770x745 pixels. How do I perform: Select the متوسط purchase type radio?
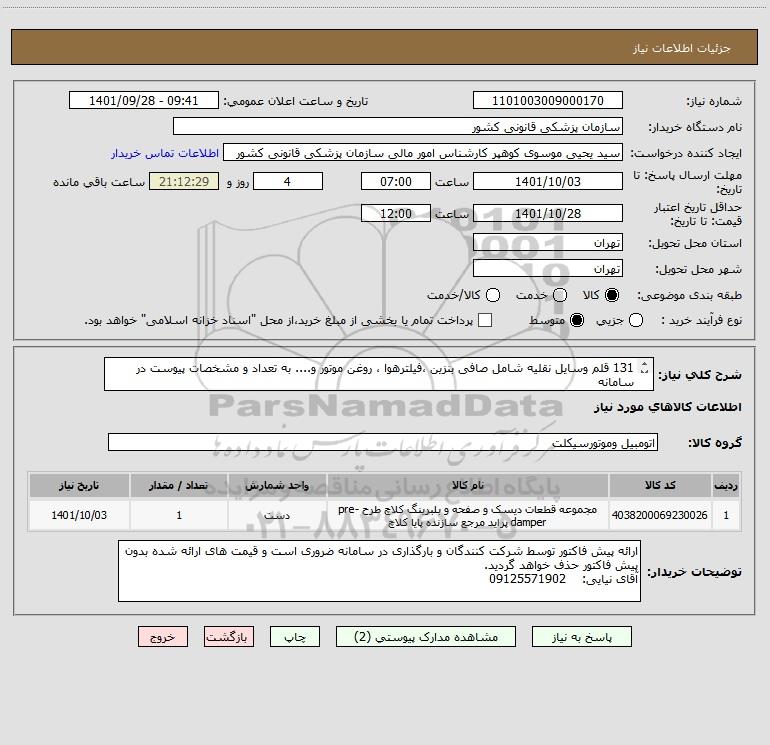click(577, 320)
